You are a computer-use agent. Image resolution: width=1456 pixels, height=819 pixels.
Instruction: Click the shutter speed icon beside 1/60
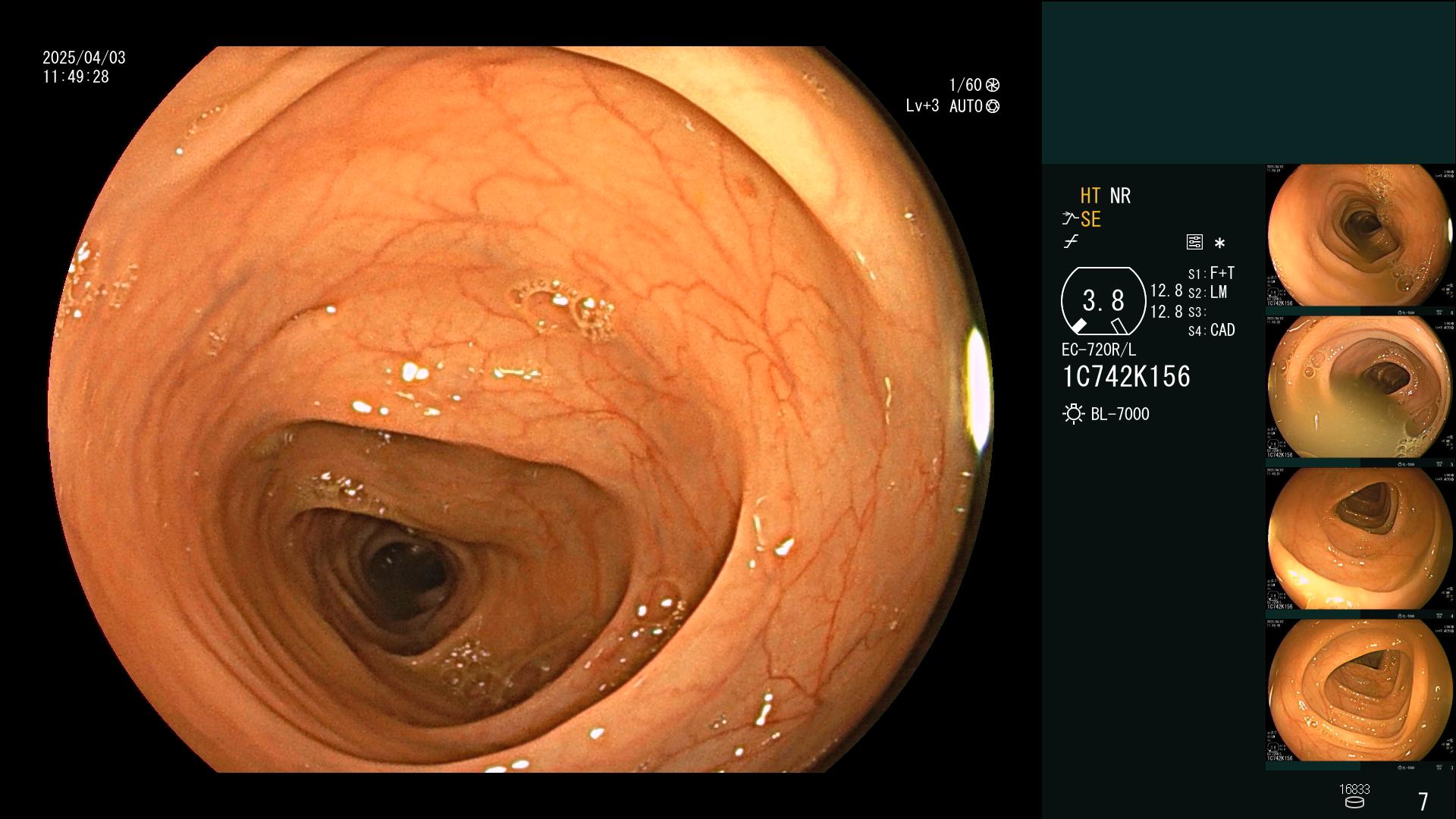993,86
